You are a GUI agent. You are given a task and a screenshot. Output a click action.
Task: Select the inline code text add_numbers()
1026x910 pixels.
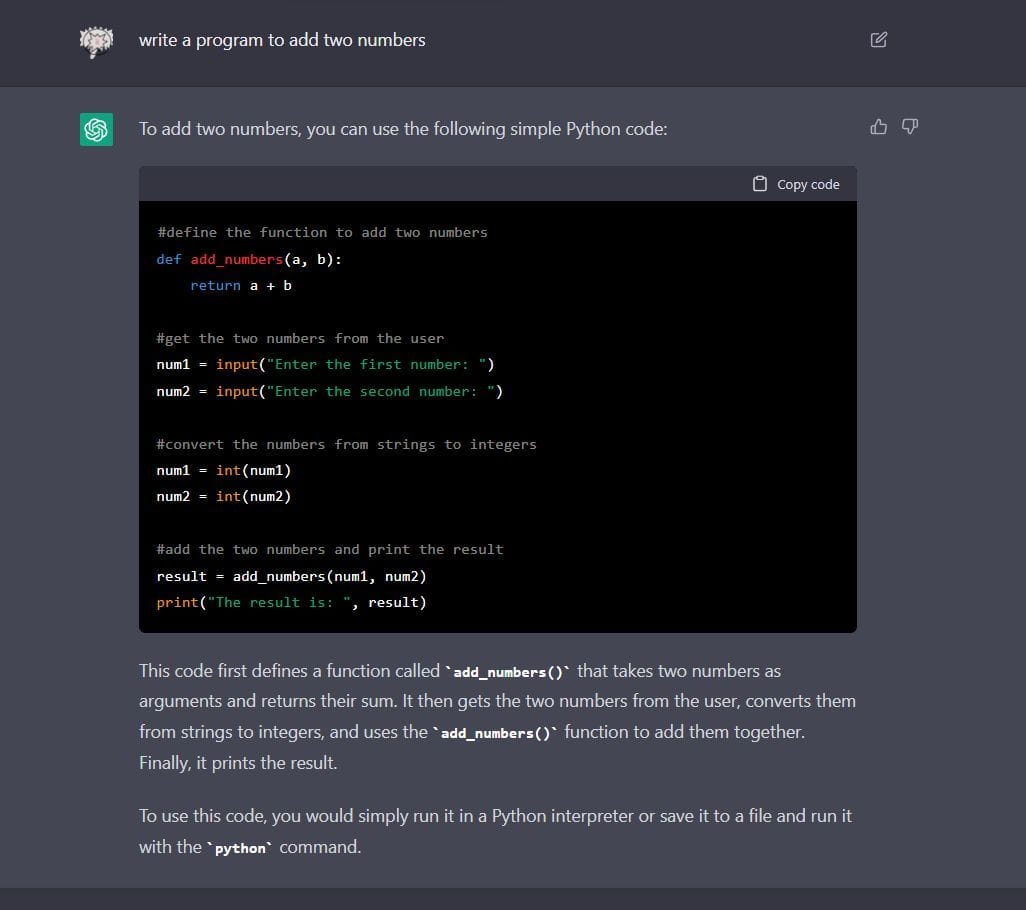click(506, 671)
